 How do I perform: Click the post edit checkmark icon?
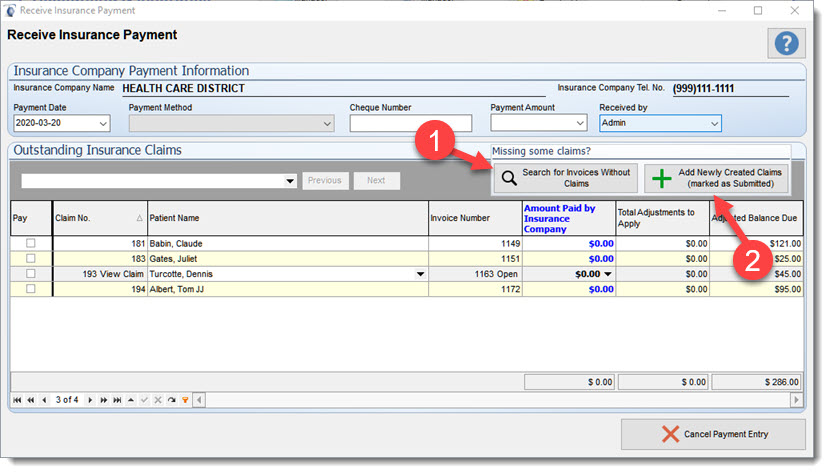tap(144, 400)
